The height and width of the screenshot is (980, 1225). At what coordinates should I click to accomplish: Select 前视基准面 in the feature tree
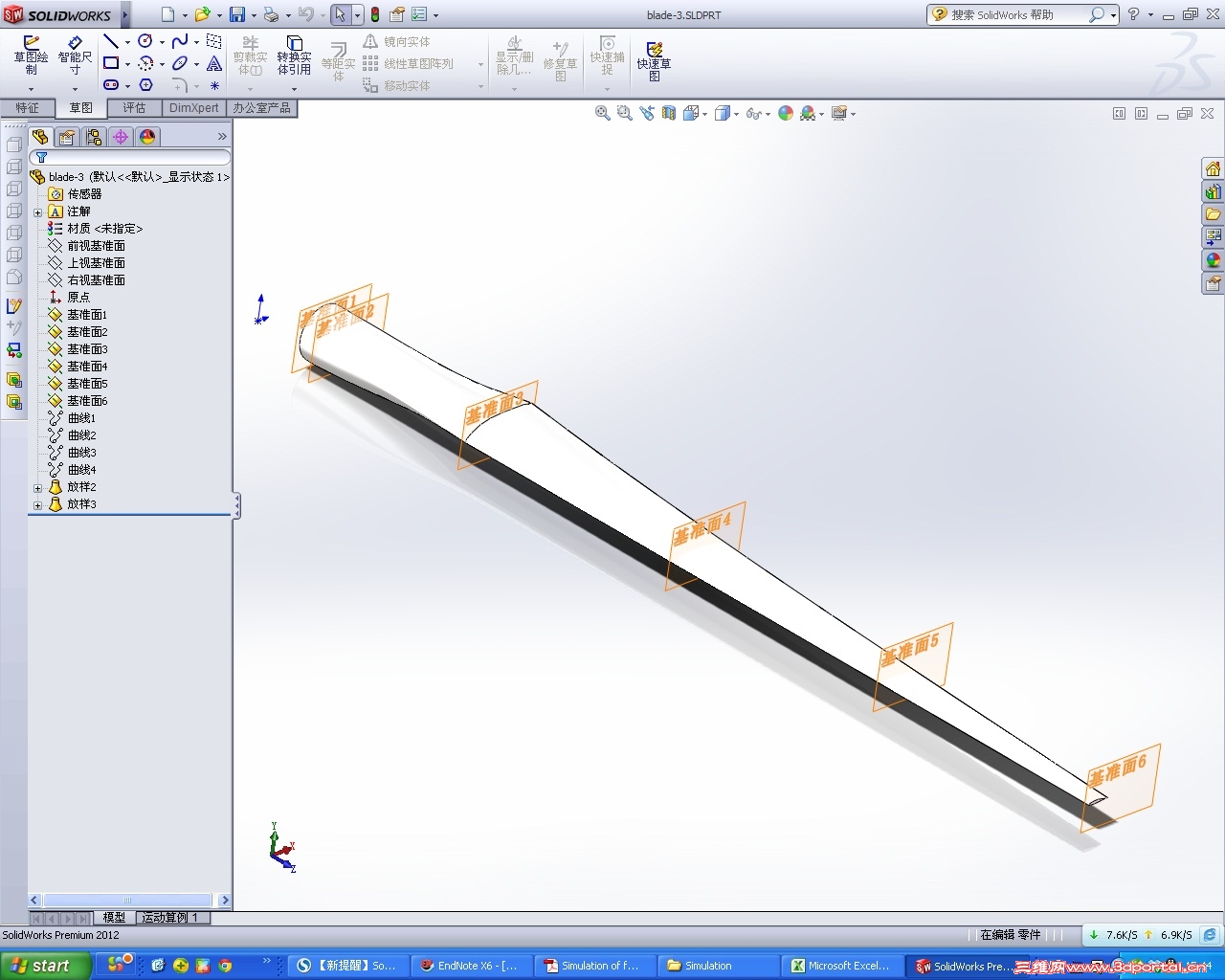tap(86, 246)
